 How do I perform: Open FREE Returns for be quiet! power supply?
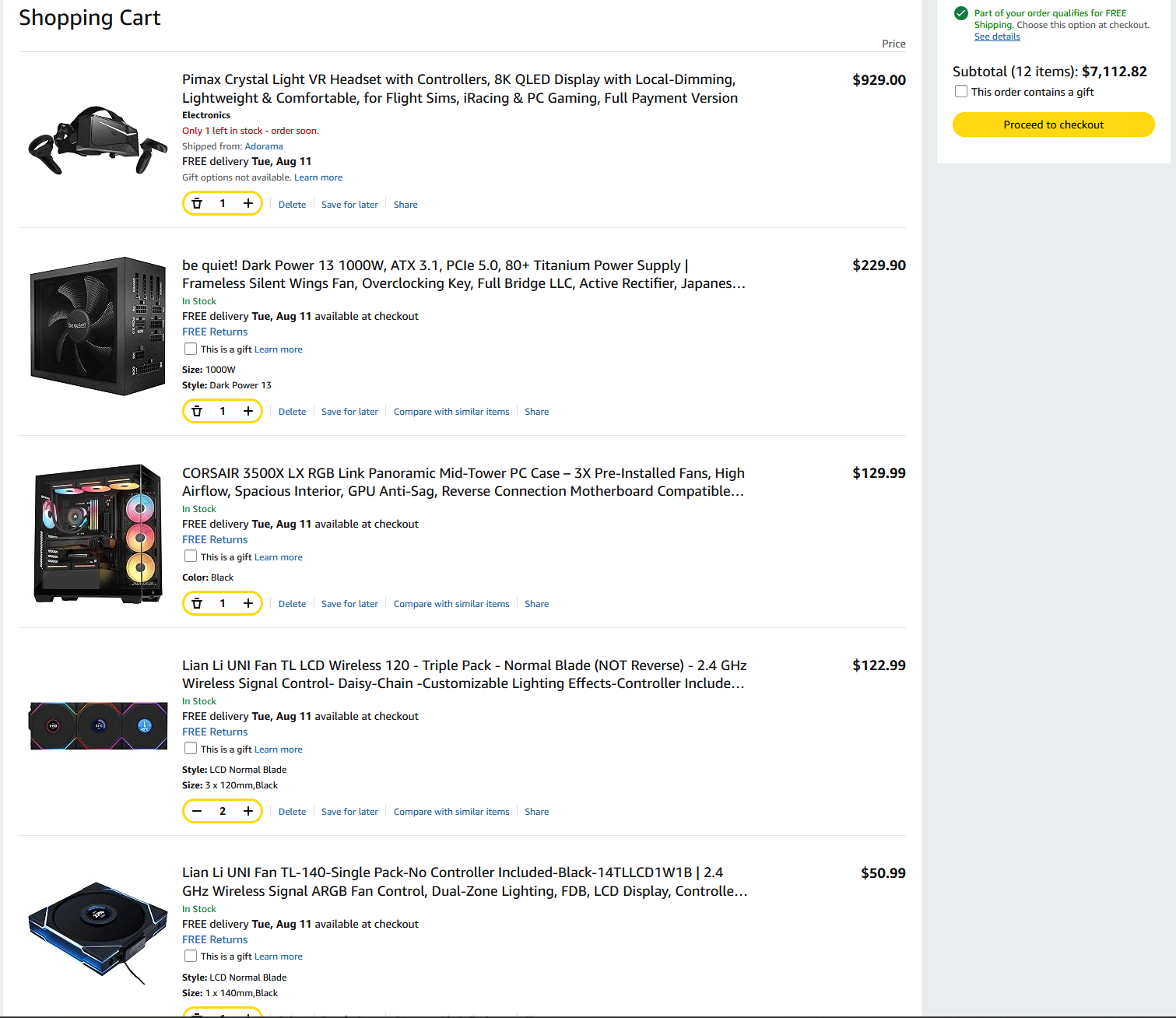point(215,332)
